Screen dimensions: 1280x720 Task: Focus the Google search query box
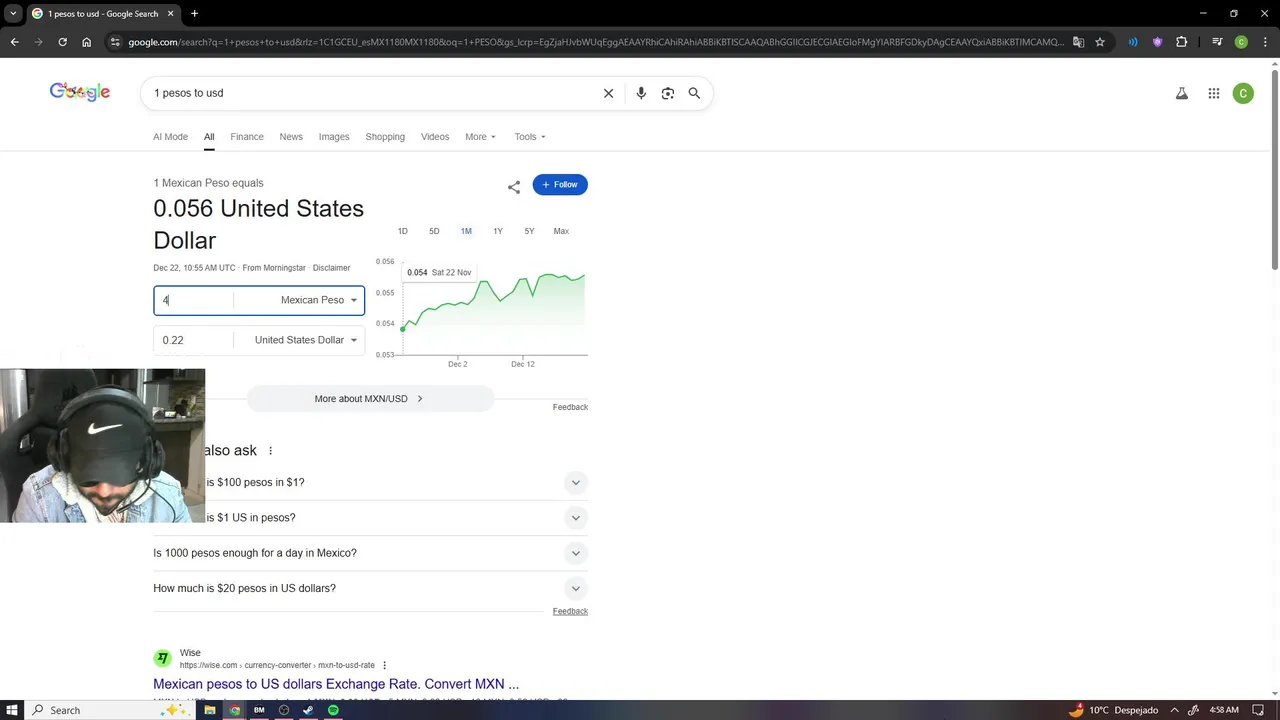370,93
